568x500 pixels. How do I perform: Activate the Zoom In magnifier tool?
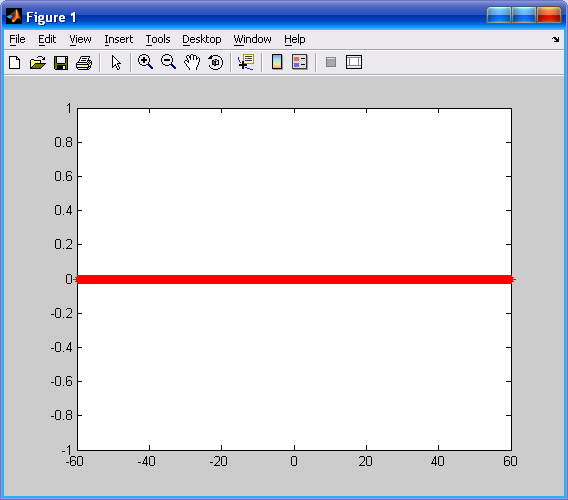tap(145, 62)
